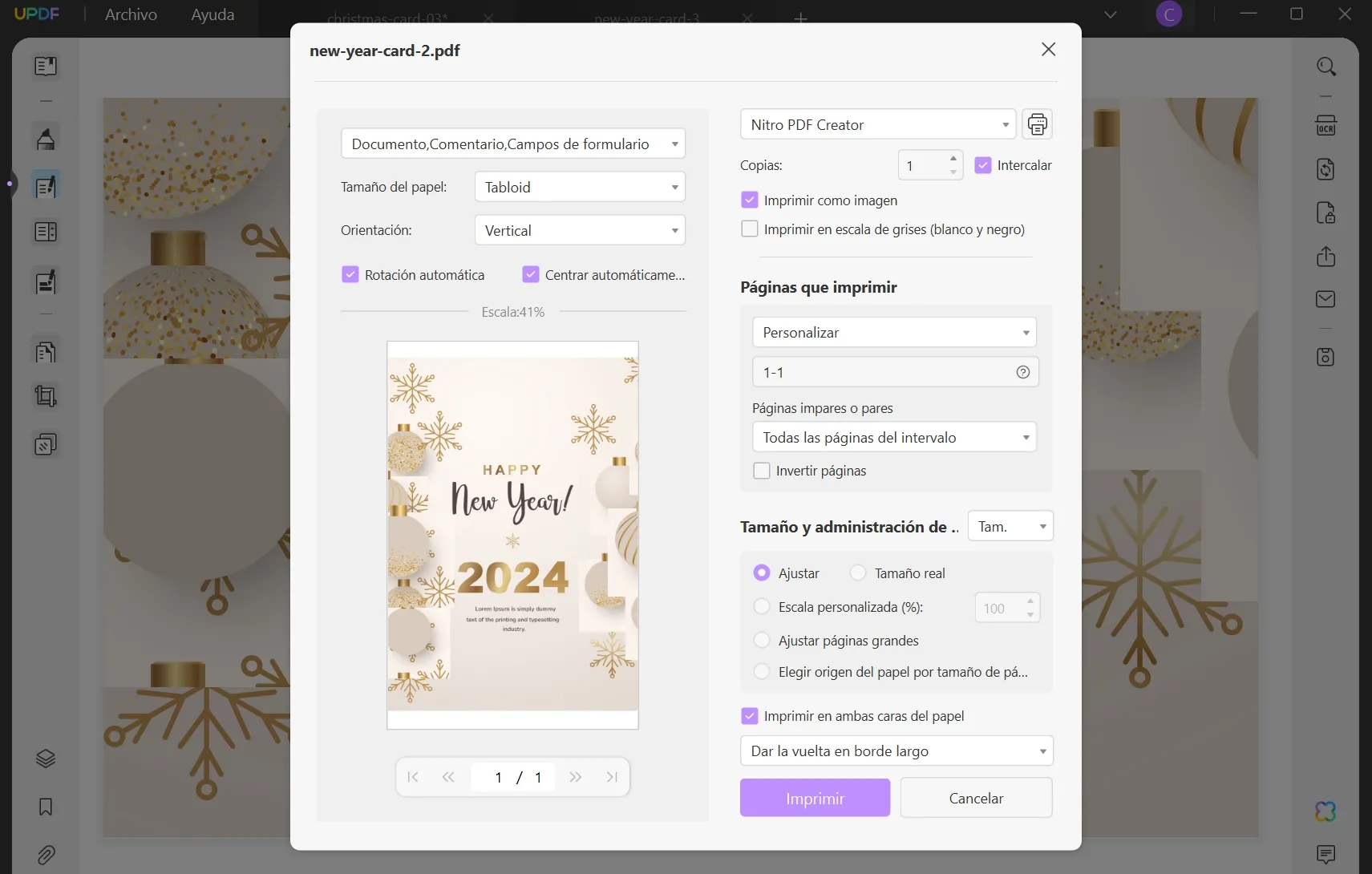The width and height of the screenshot is (1372, 874).
Task: Uncheck the Intercalar checkbox
Action: [983, 165]
